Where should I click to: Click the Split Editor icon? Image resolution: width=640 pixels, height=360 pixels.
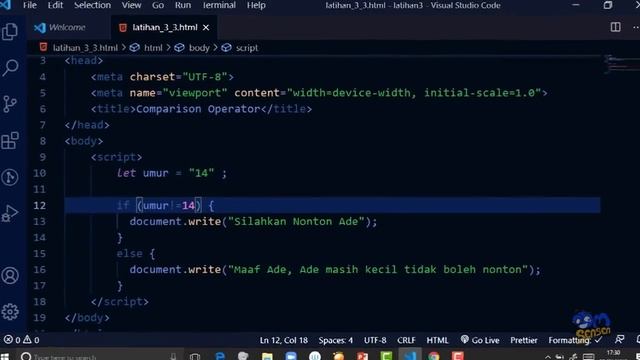coord(616,27)
